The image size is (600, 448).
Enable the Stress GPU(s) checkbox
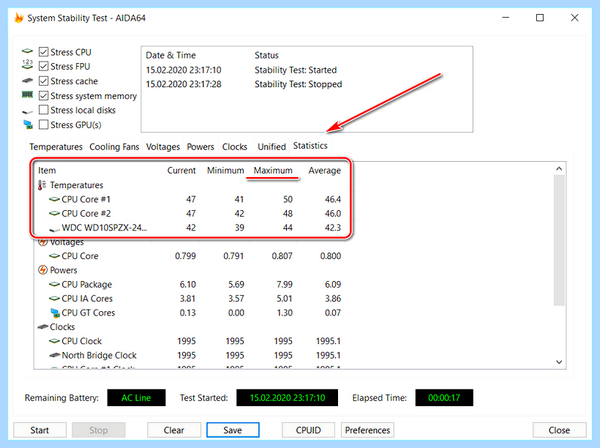tap(44, 124)
